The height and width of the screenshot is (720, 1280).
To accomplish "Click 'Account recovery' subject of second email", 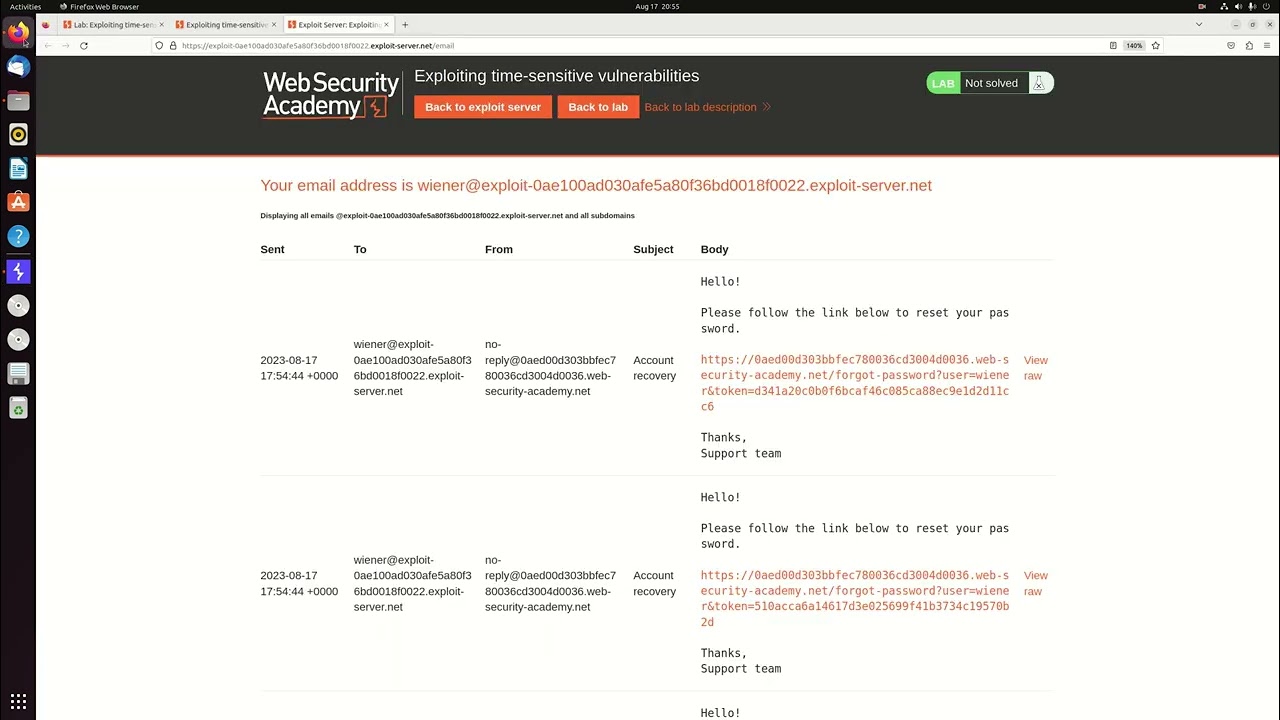I will [x=654, y=583].
